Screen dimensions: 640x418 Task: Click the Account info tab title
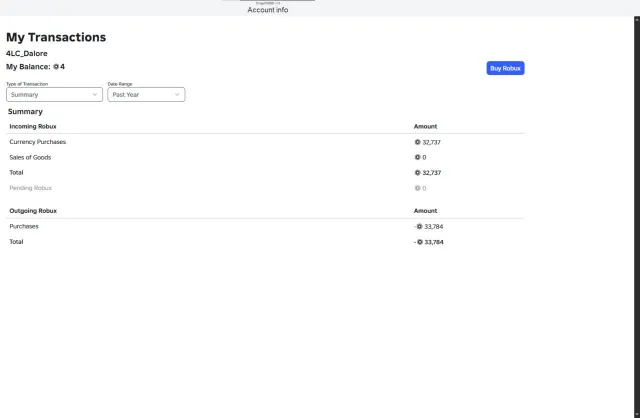[x=268, y=10]
